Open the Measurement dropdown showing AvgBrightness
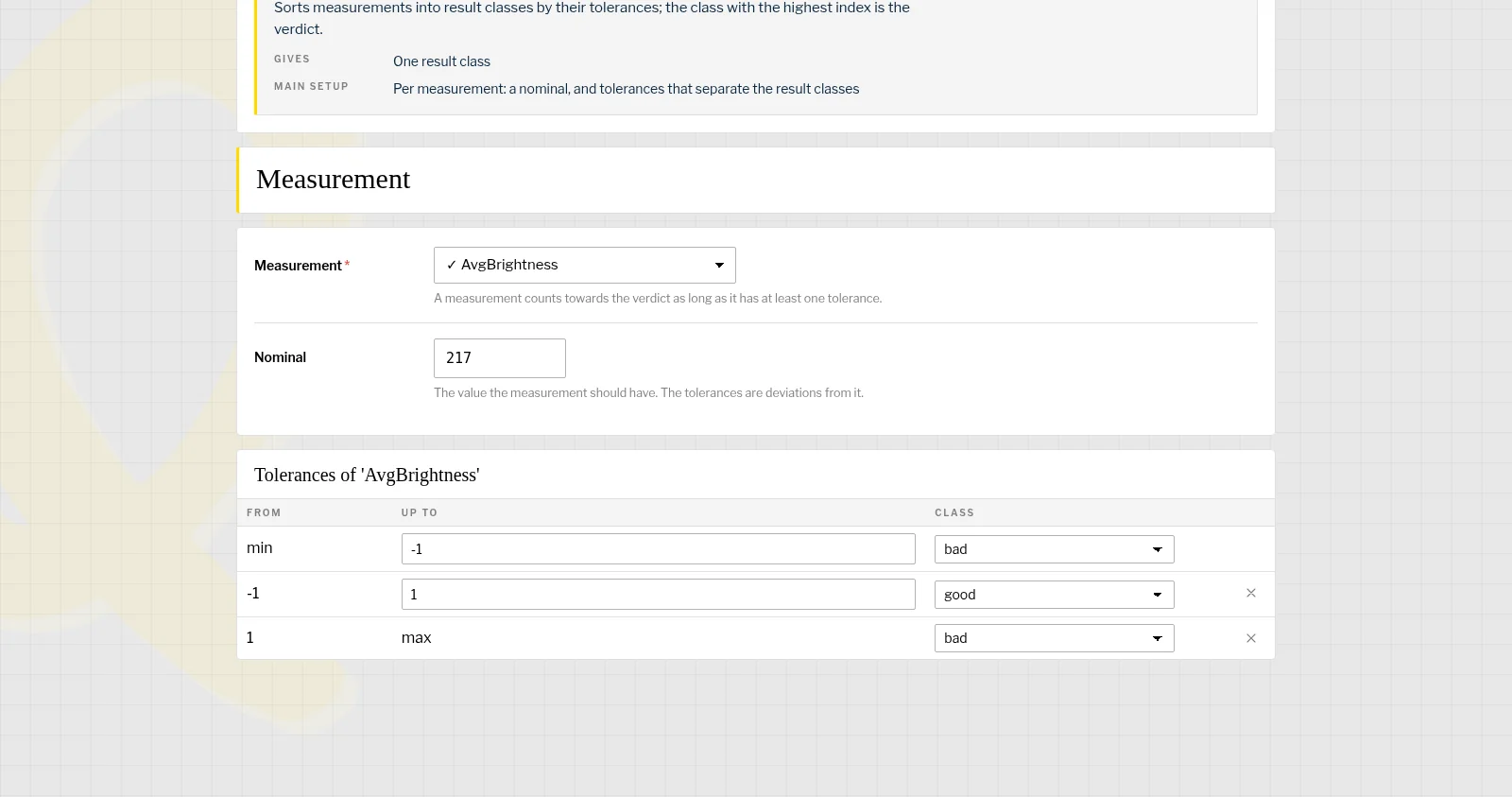1512x797 pixels. click(x=584, y=265)
